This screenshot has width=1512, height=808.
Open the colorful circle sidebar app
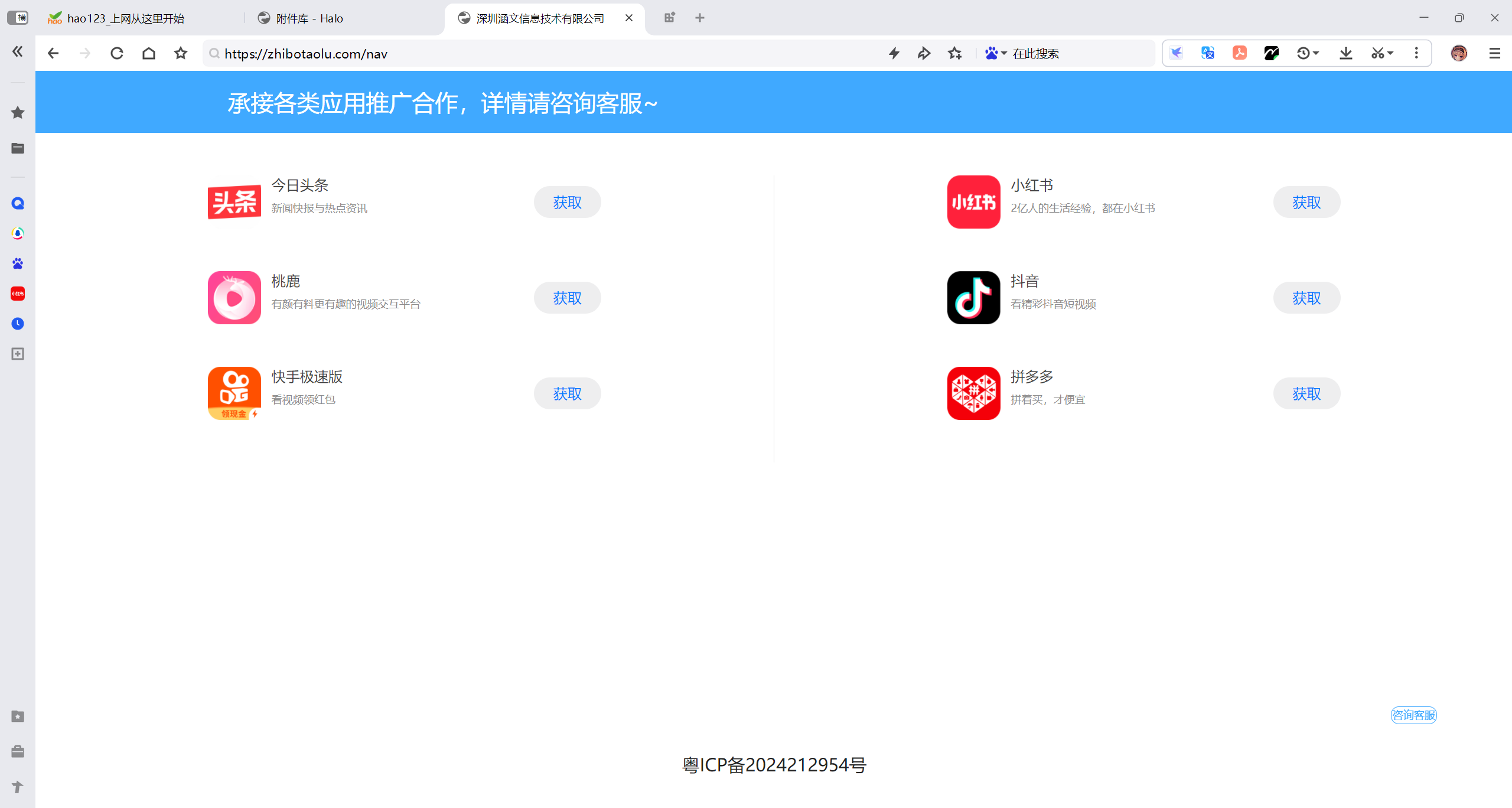coord(18,233)
